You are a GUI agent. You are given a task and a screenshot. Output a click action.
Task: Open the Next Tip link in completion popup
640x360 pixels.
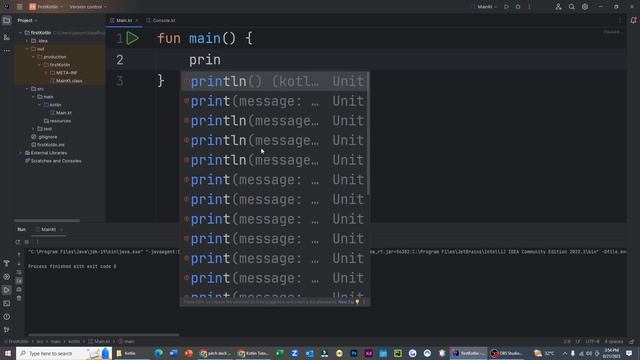point(346,302)
